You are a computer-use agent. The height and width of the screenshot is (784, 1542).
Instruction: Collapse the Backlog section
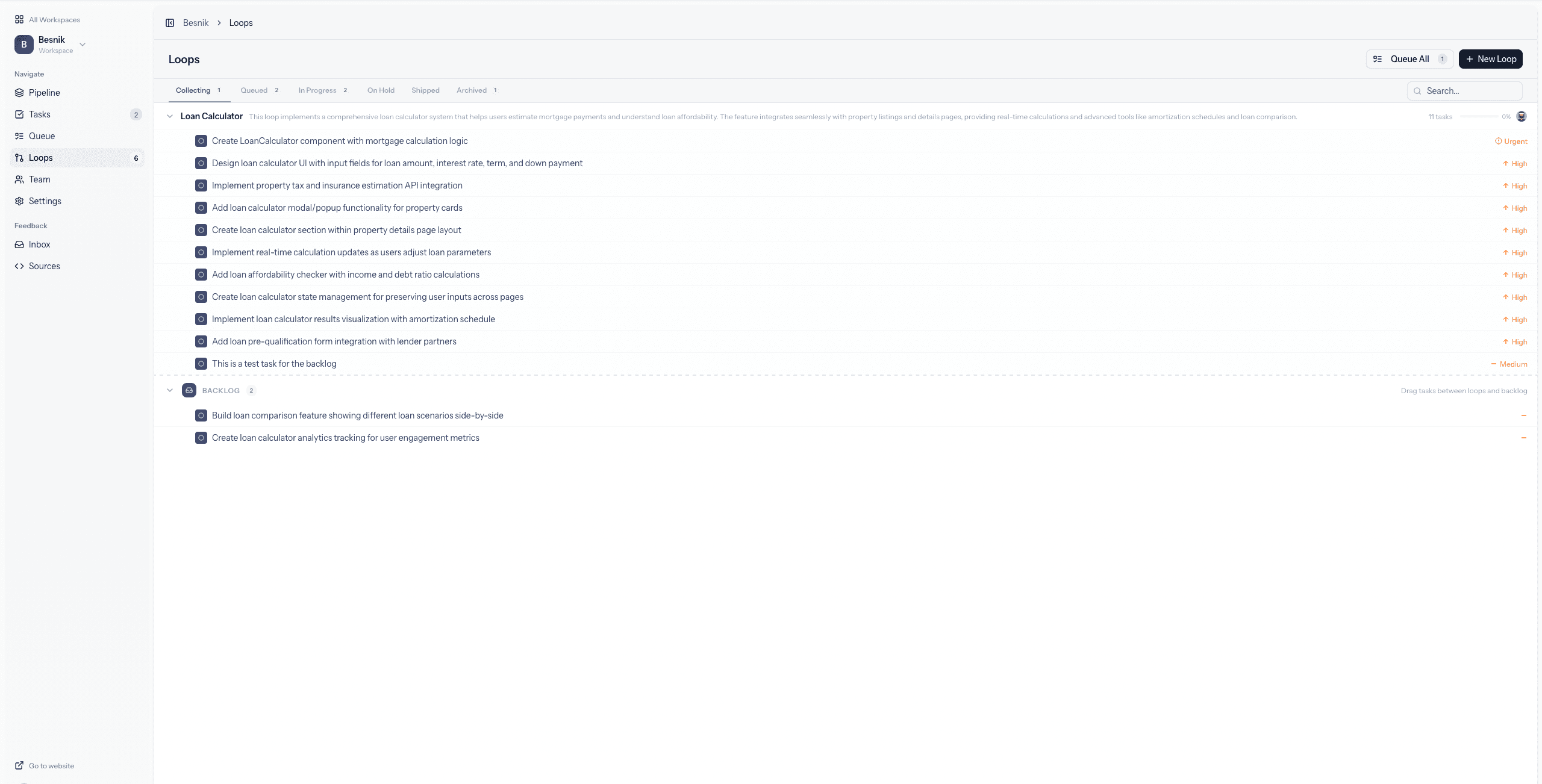point(169,390)
